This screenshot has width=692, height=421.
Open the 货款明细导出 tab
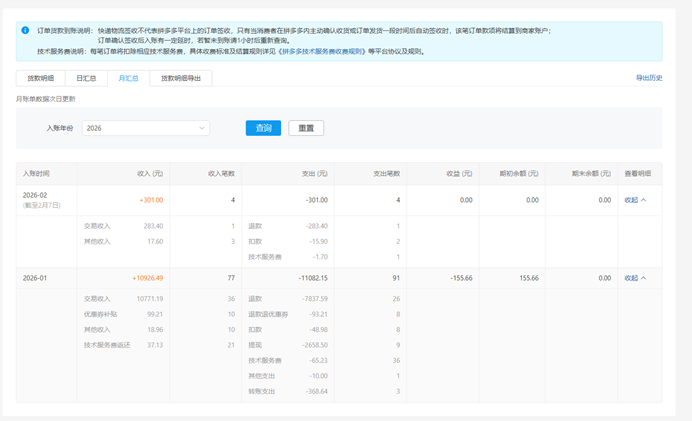181,78
